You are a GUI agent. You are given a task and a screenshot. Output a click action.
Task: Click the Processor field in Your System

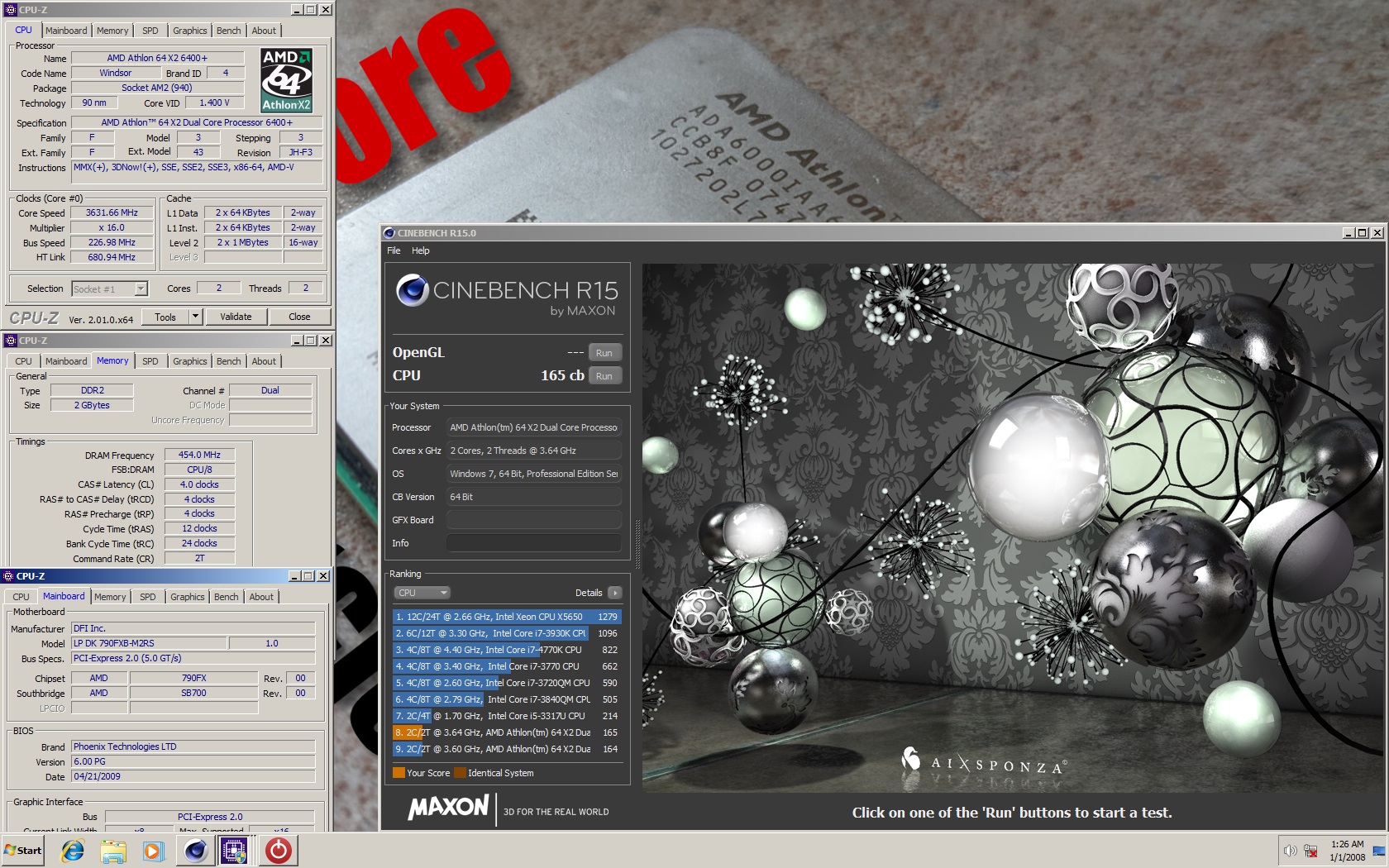[x=533, y=427]
